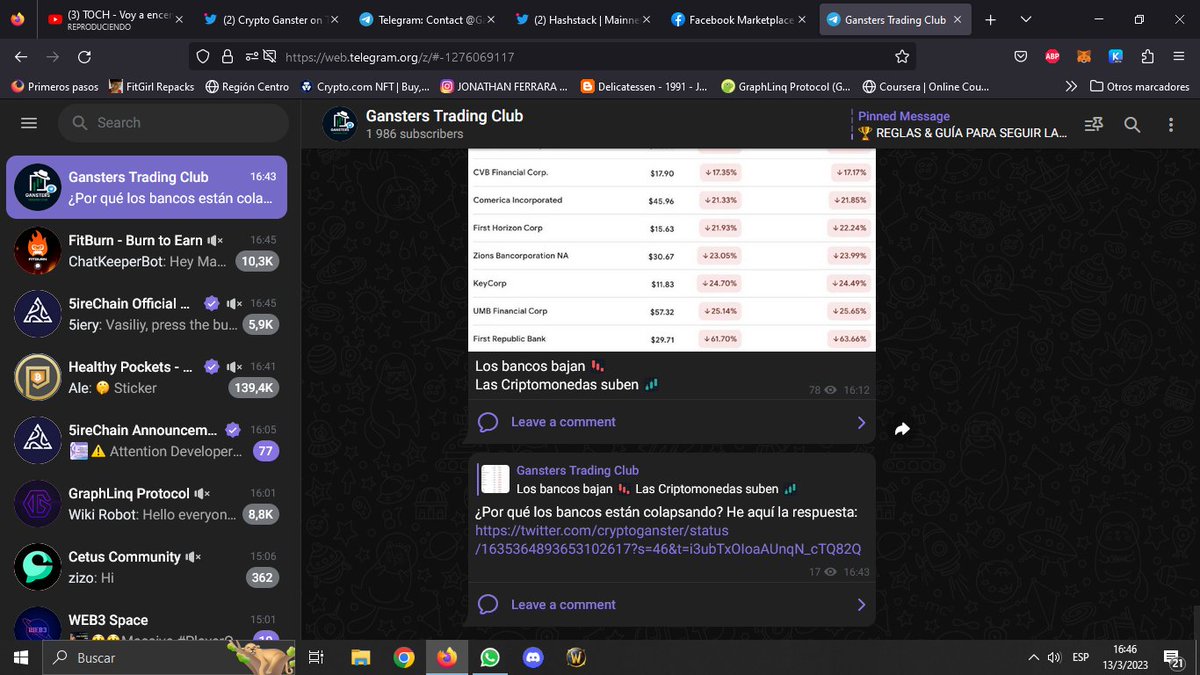Viewport: 1200px width, 675px height.
Task: Show site security shield information
Action: tap(202, 57)
